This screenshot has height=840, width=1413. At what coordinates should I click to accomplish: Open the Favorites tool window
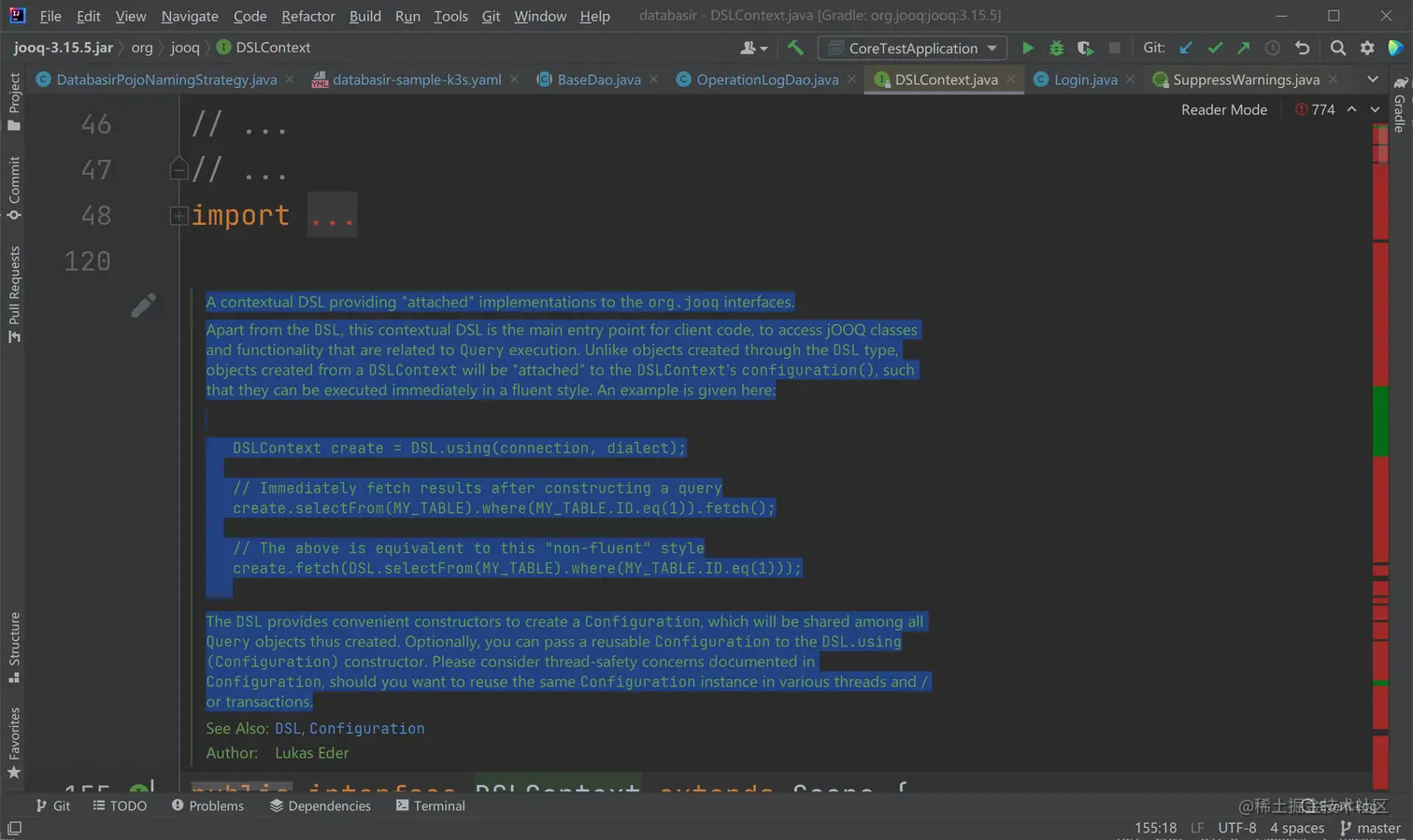(14, 743)
